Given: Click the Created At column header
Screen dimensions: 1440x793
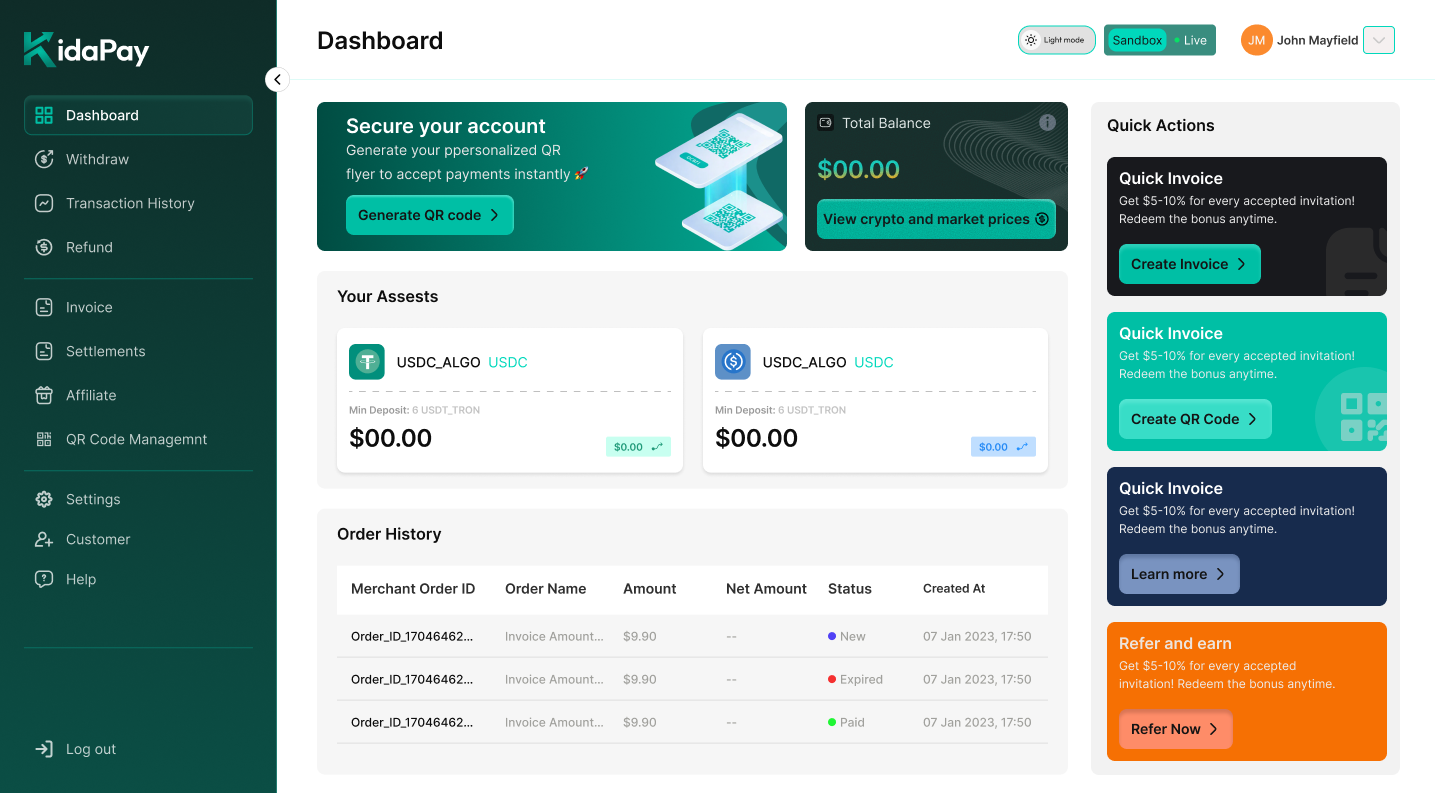Looking at the screenshot, I should tap(954, 589).
